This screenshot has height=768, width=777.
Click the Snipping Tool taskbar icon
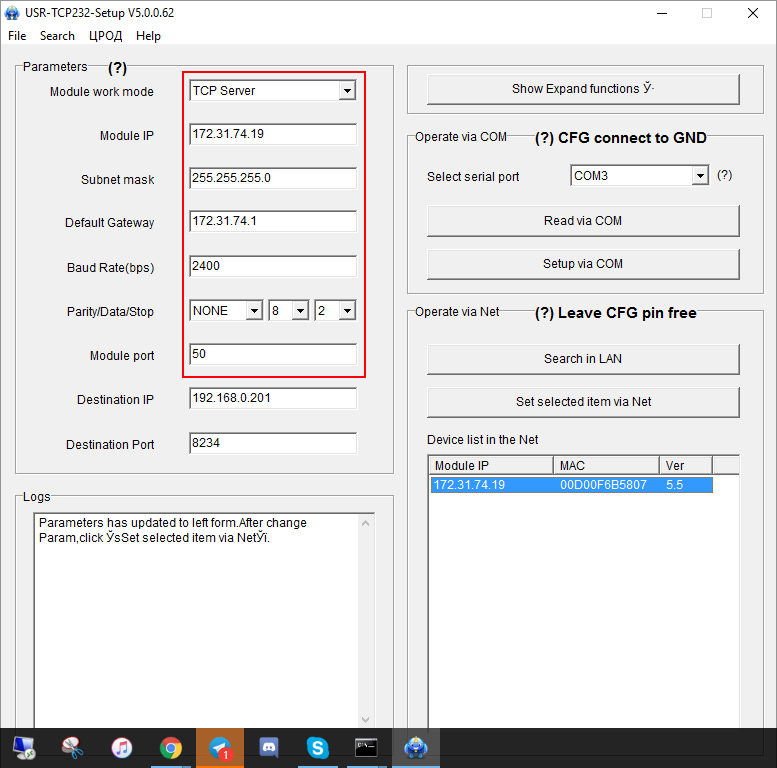(72, 747)
